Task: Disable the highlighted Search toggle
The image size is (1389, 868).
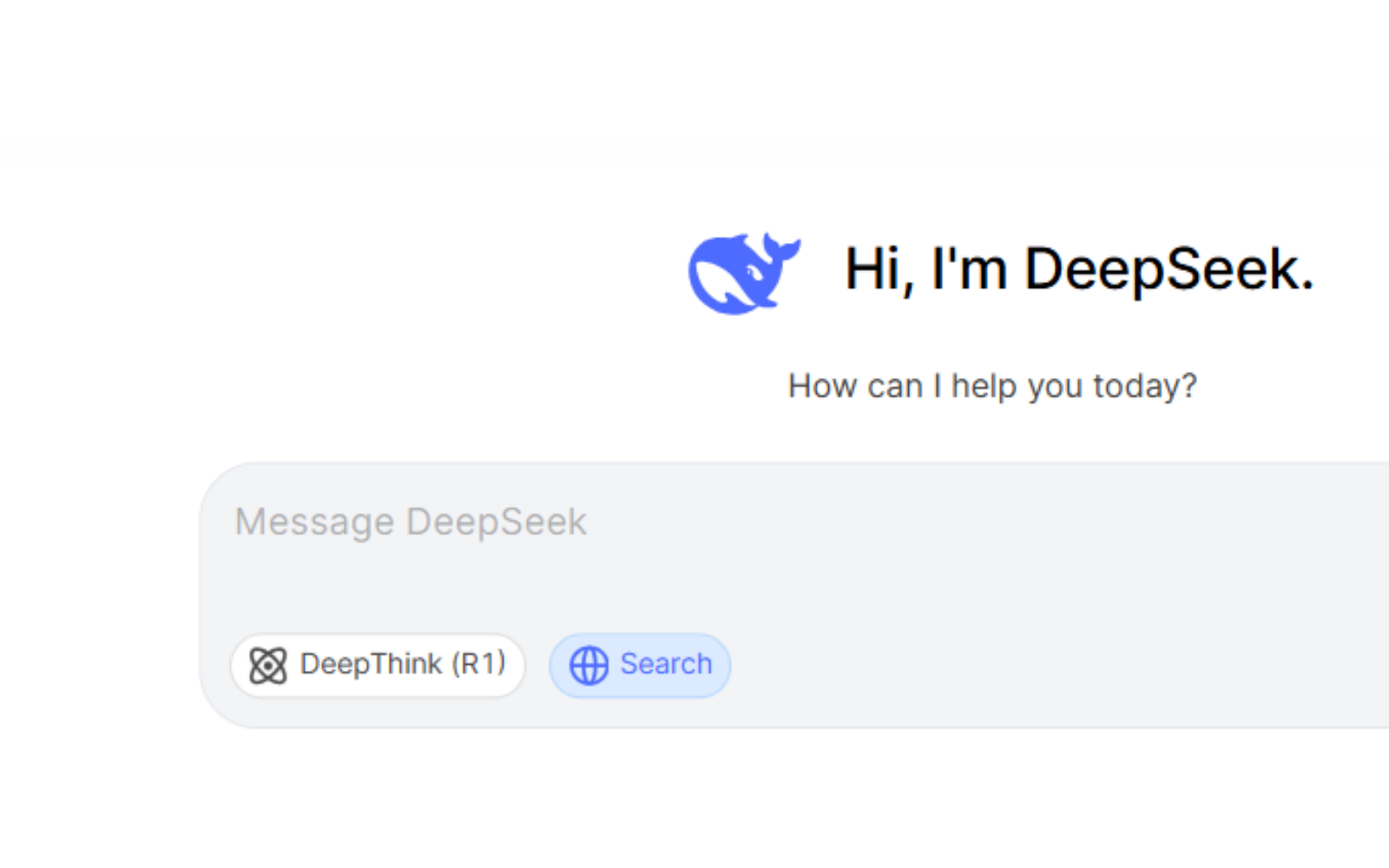Action: click(x=640, y=666)
